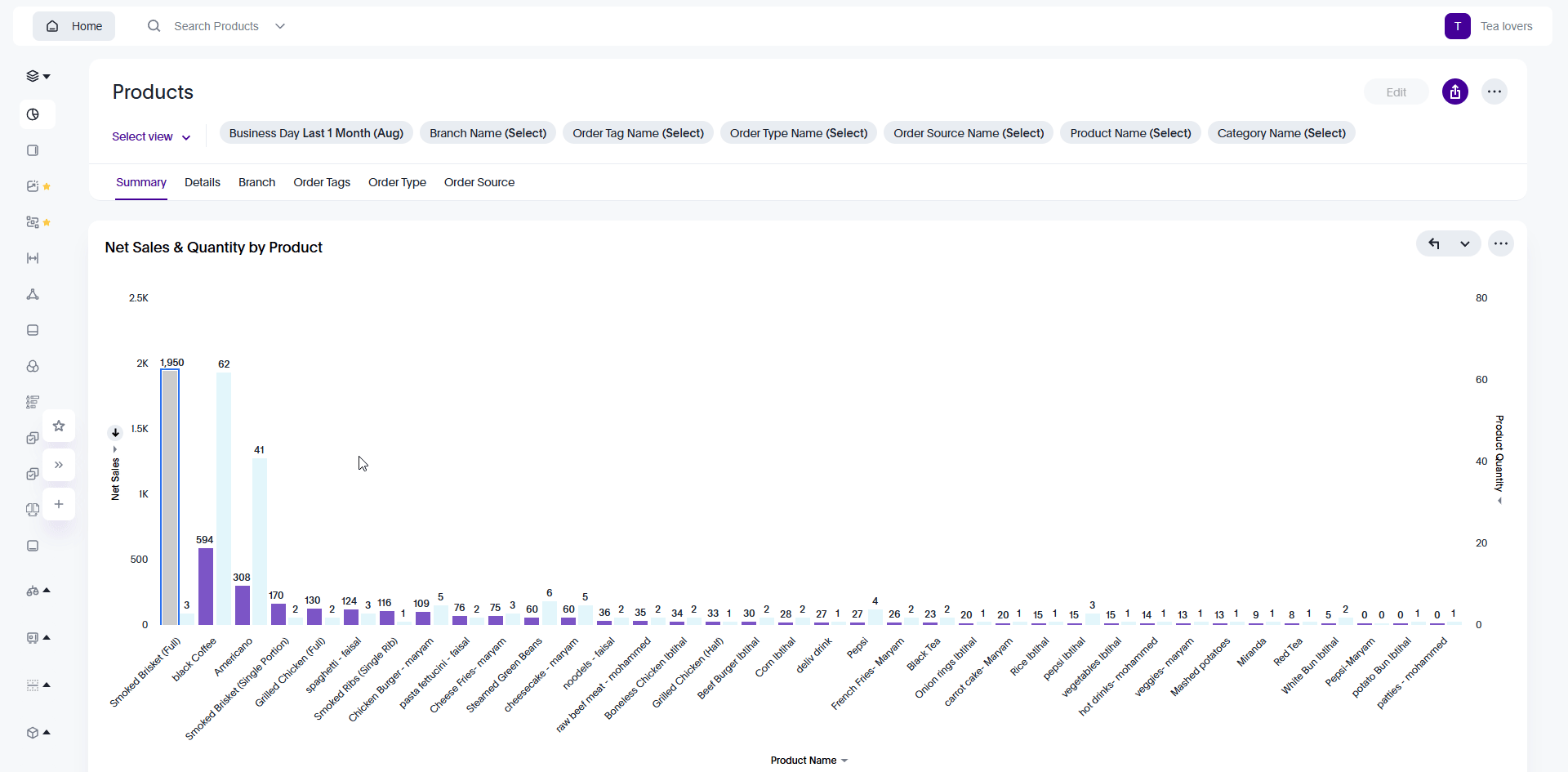
Task: Open the Select view dropdown
Action: [x=151, y=136]
